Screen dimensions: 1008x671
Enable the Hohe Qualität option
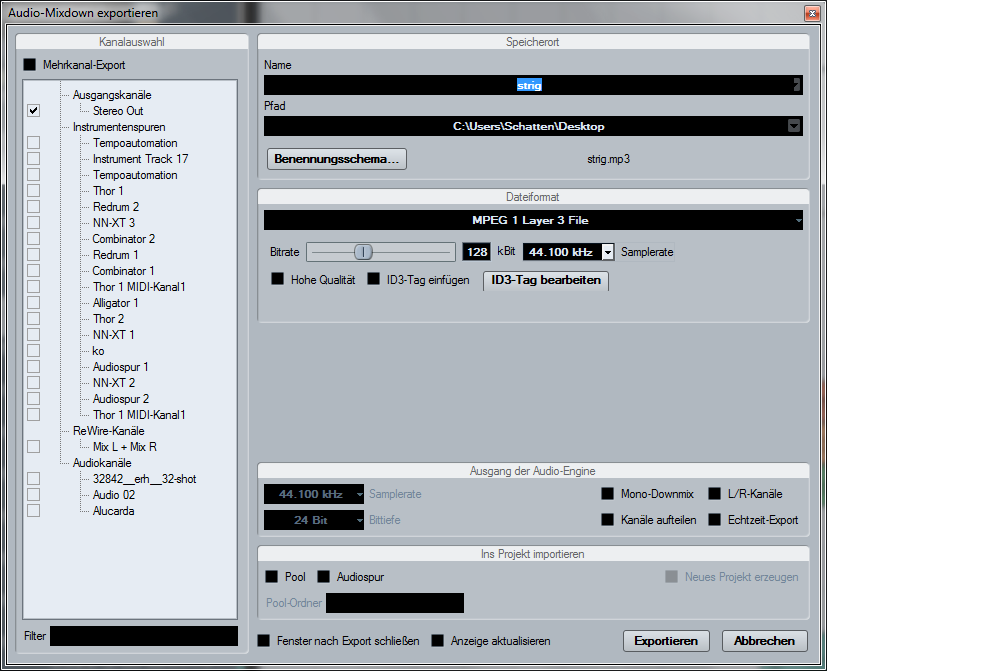click(x=278, y=280)
